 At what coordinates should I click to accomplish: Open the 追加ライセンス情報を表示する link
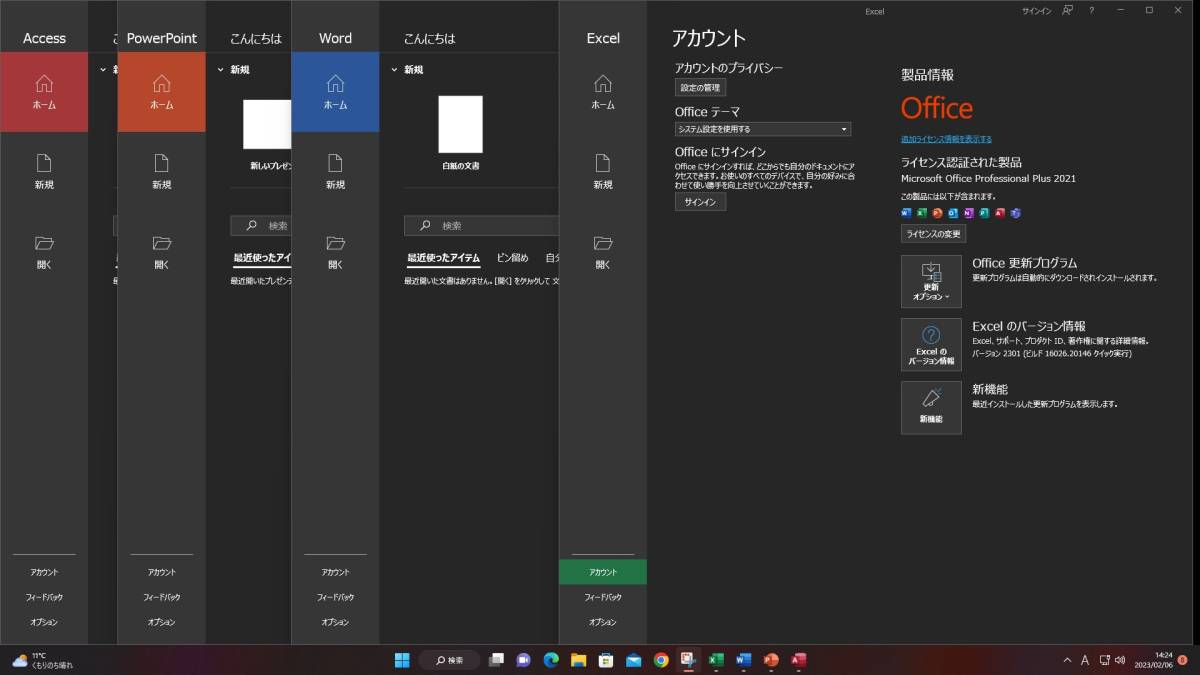click(x=946, y=139)
